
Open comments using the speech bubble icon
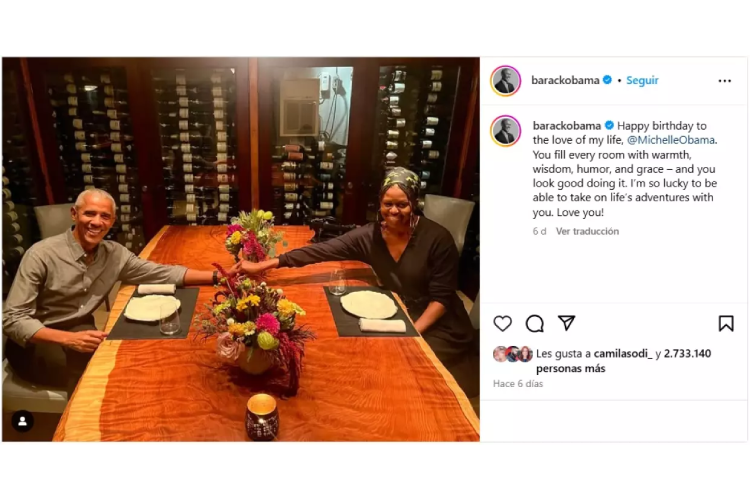535,323
